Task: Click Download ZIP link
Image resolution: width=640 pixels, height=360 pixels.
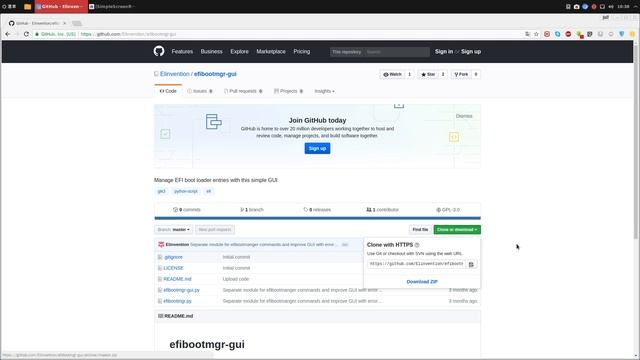Action: click(422, 282)
